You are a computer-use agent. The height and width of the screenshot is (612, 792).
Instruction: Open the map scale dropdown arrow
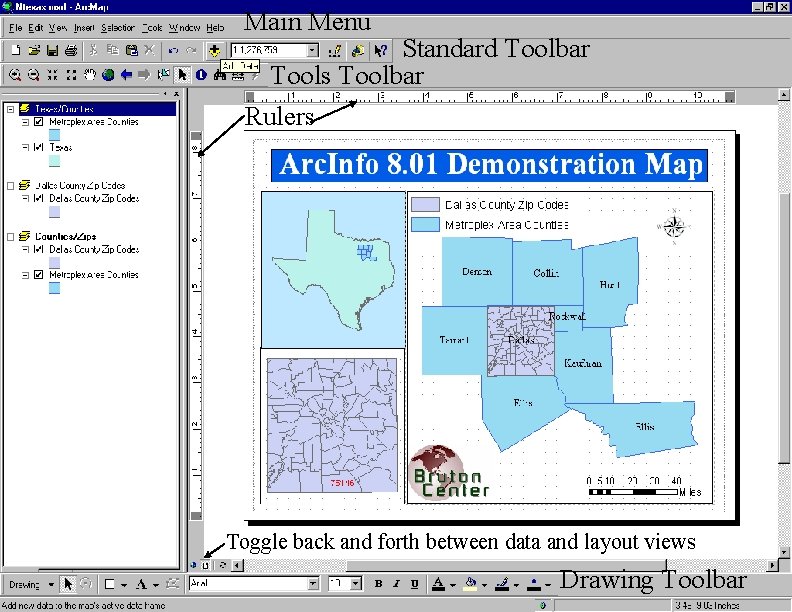coord(313,50)
